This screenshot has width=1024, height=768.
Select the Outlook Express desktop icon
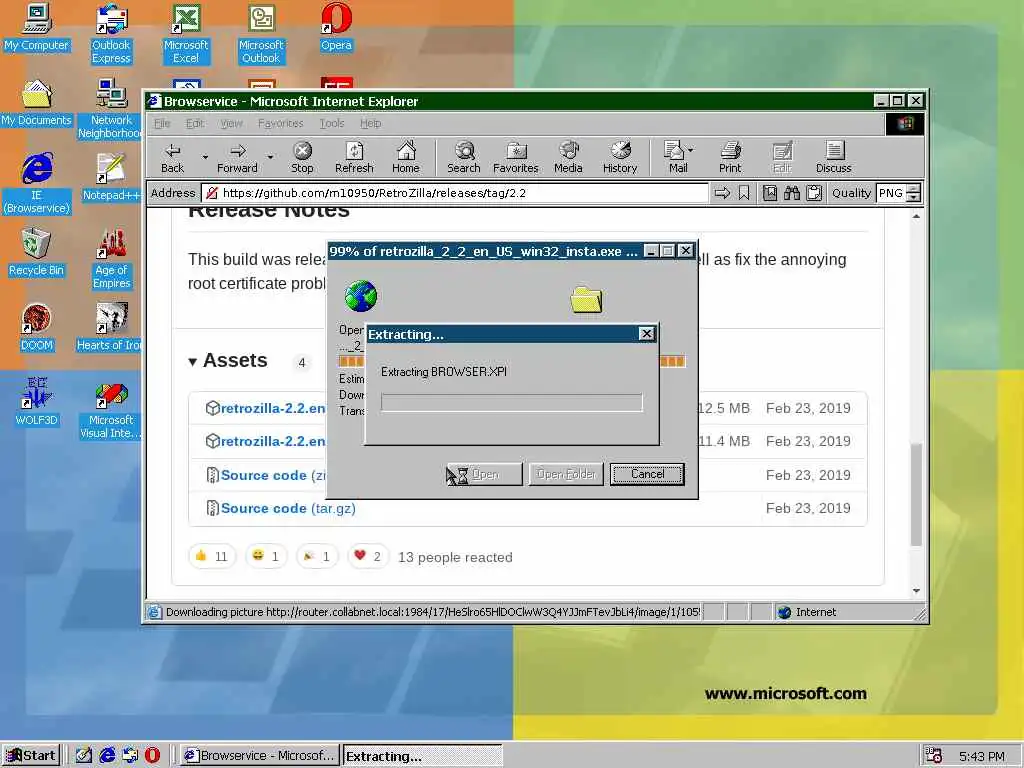tap(111, 34)
